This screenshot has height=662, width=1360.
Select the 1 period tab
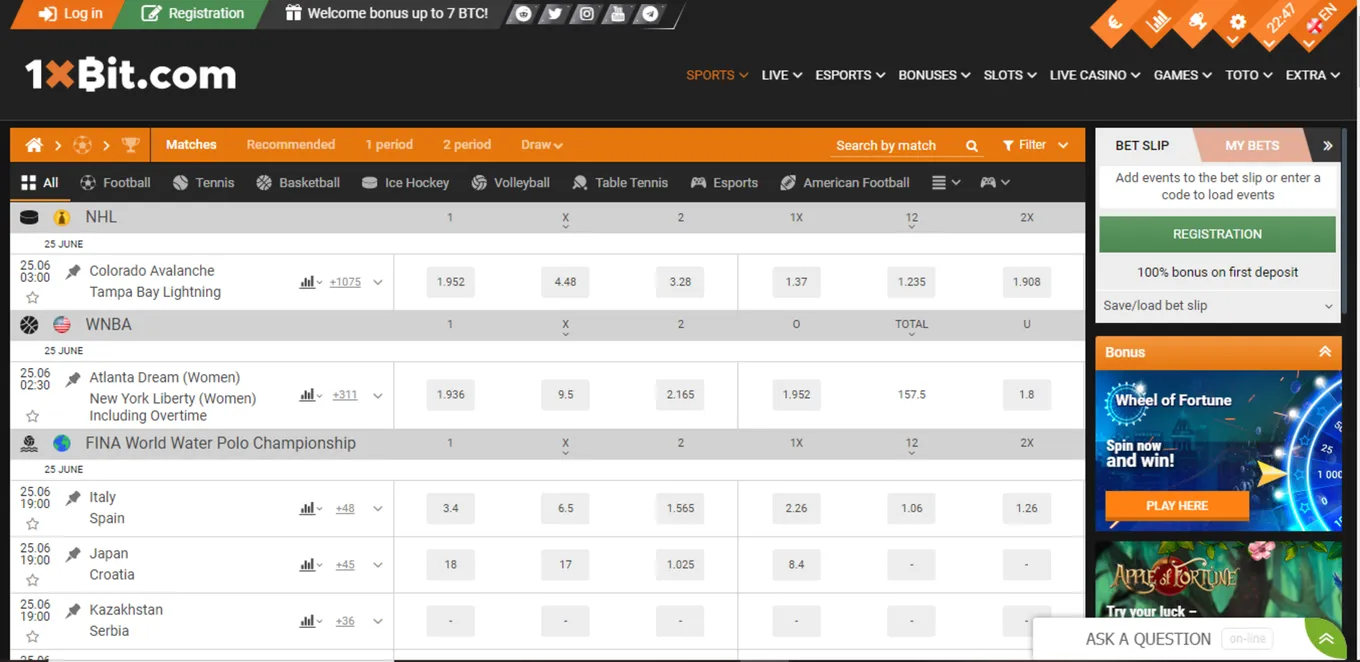pyautogui.click(x=389, y=145)
